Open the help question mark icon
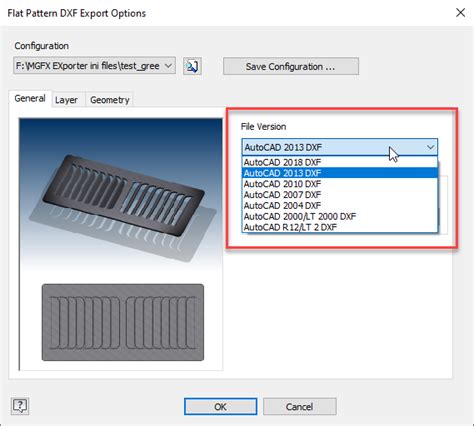Viewport: 474px width, 426px height. coord(20,406)
